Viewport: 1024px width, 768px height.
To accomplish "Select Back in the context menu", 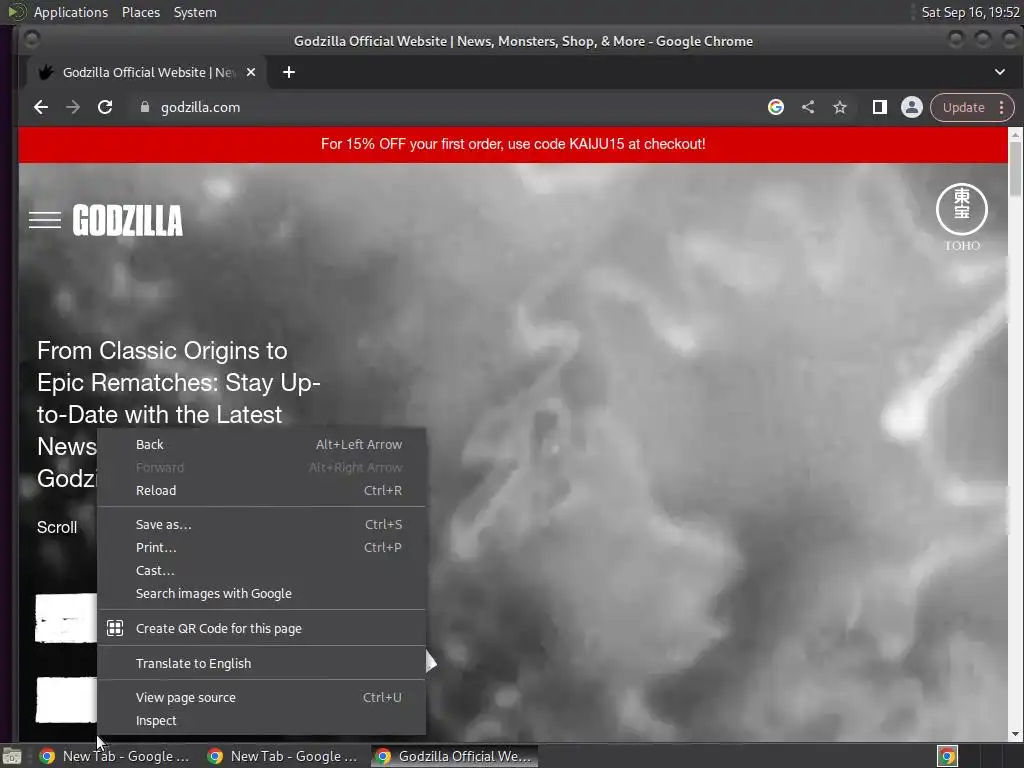I will 261,445.
